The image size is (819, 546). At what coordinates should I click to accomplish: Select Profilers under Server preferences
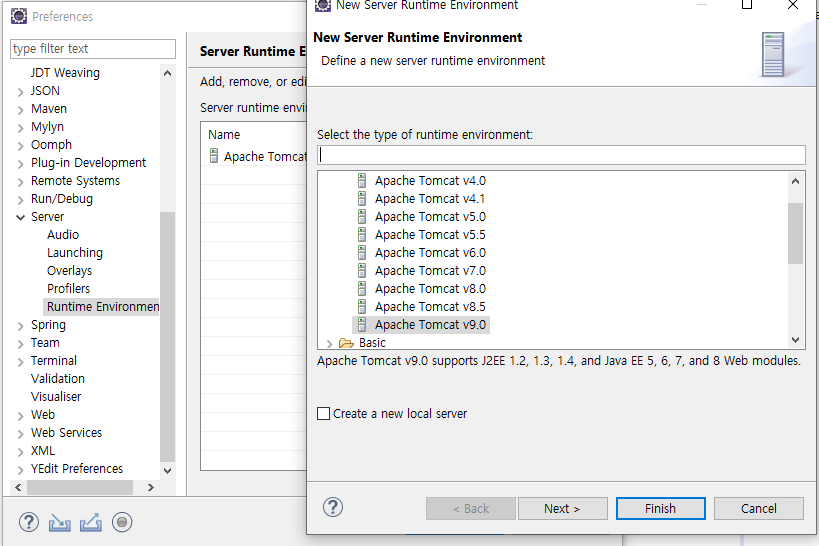pos(68,288)
